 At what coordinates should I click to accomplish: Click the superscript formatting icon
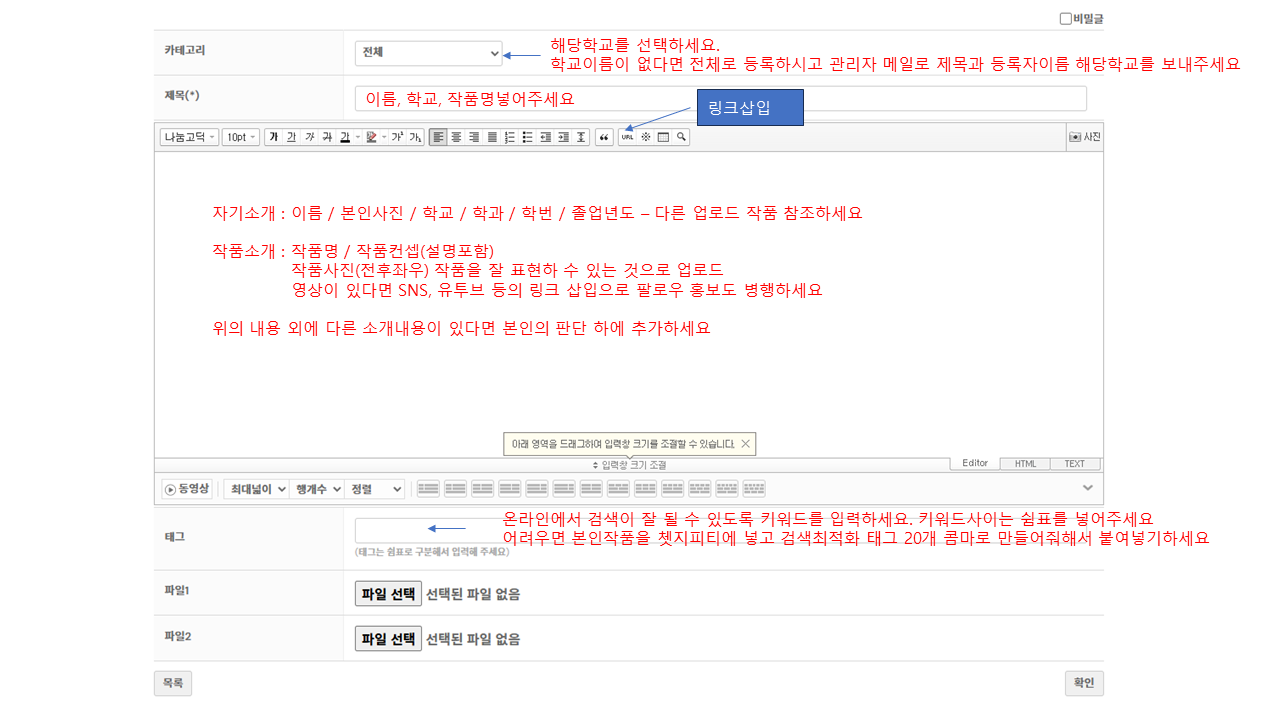[397, 137]
